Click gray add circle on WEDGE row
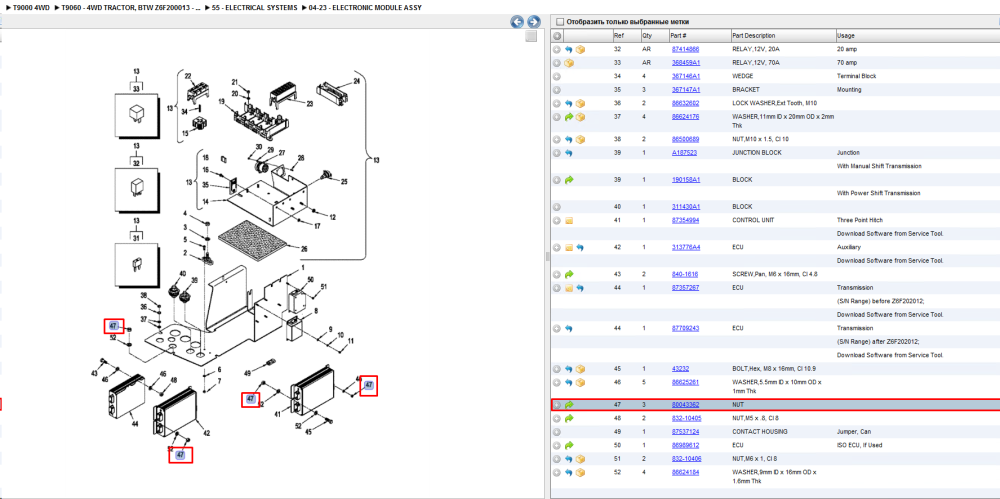Image resolution: width=1000 pixels, height=499 pixels. click(557, 76)
